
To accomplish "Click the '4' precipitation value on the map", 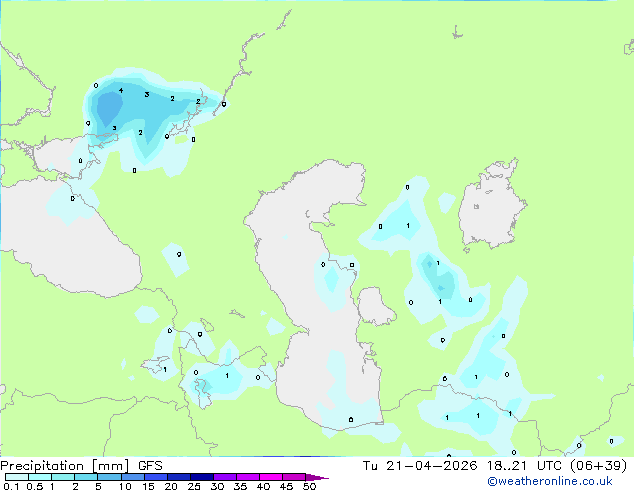I will coord(121,91).
